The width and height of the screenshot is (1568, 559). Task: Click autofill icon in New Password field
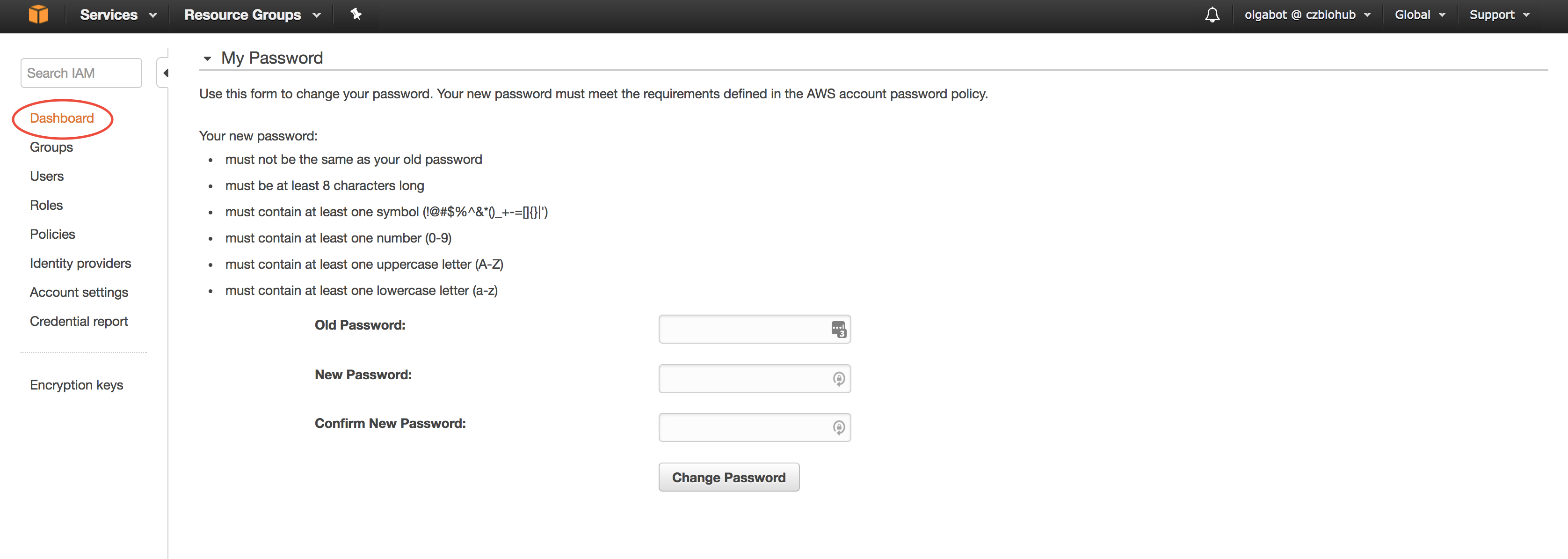coord(839,379)
